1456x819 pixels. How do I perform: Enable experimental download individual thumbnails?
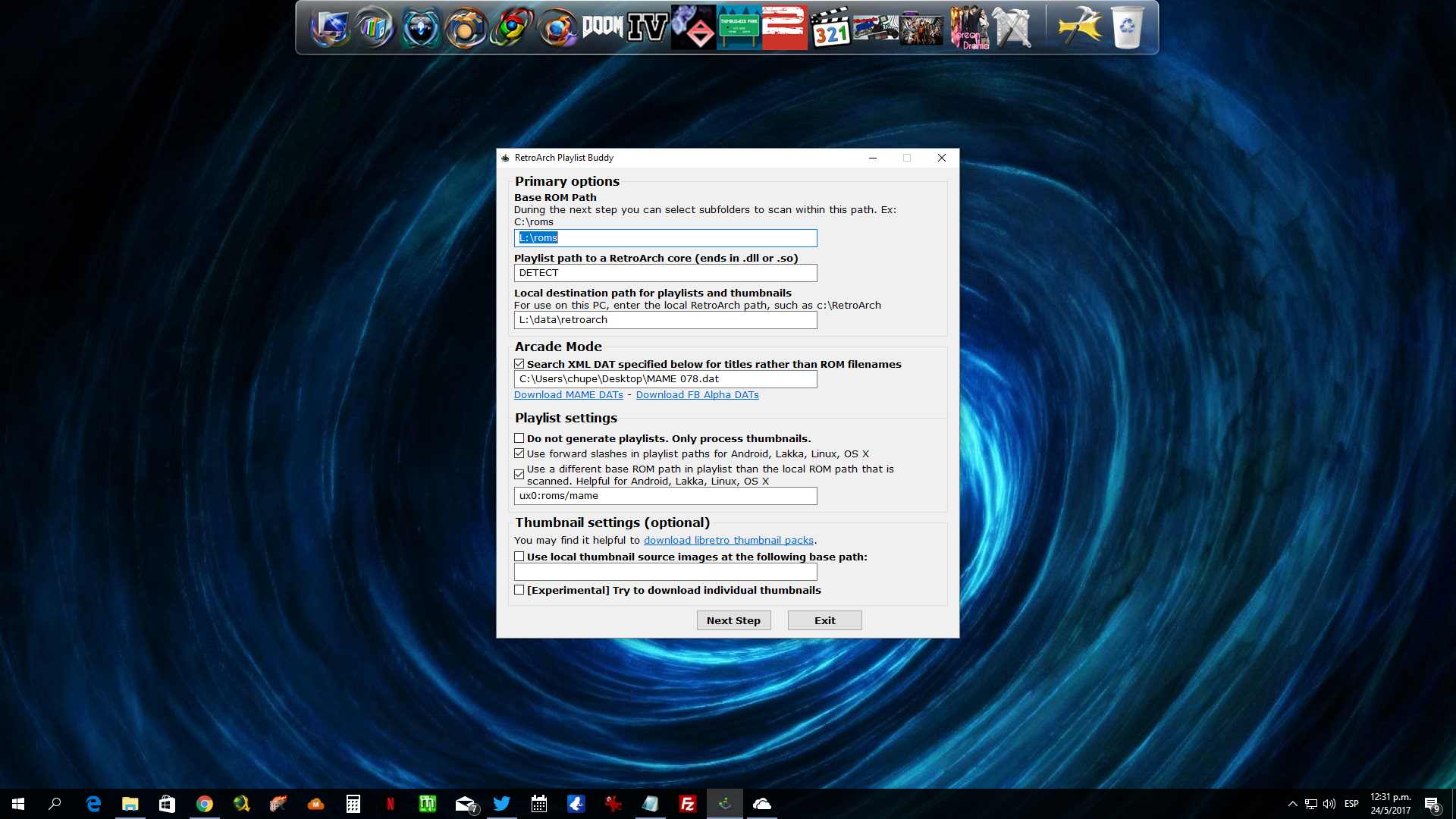pyautogui.click(x=519, y=590)
